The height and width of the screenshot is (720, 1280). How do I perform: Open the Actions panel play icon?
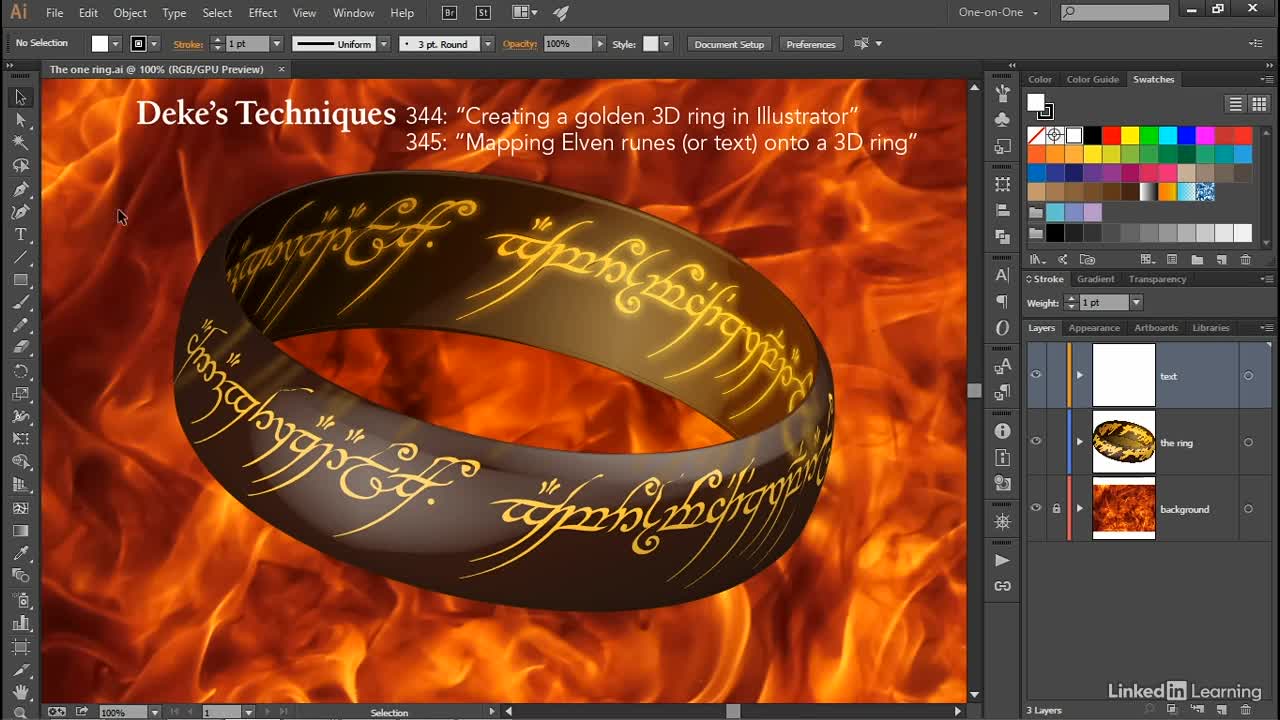[x=1003, y=560]
